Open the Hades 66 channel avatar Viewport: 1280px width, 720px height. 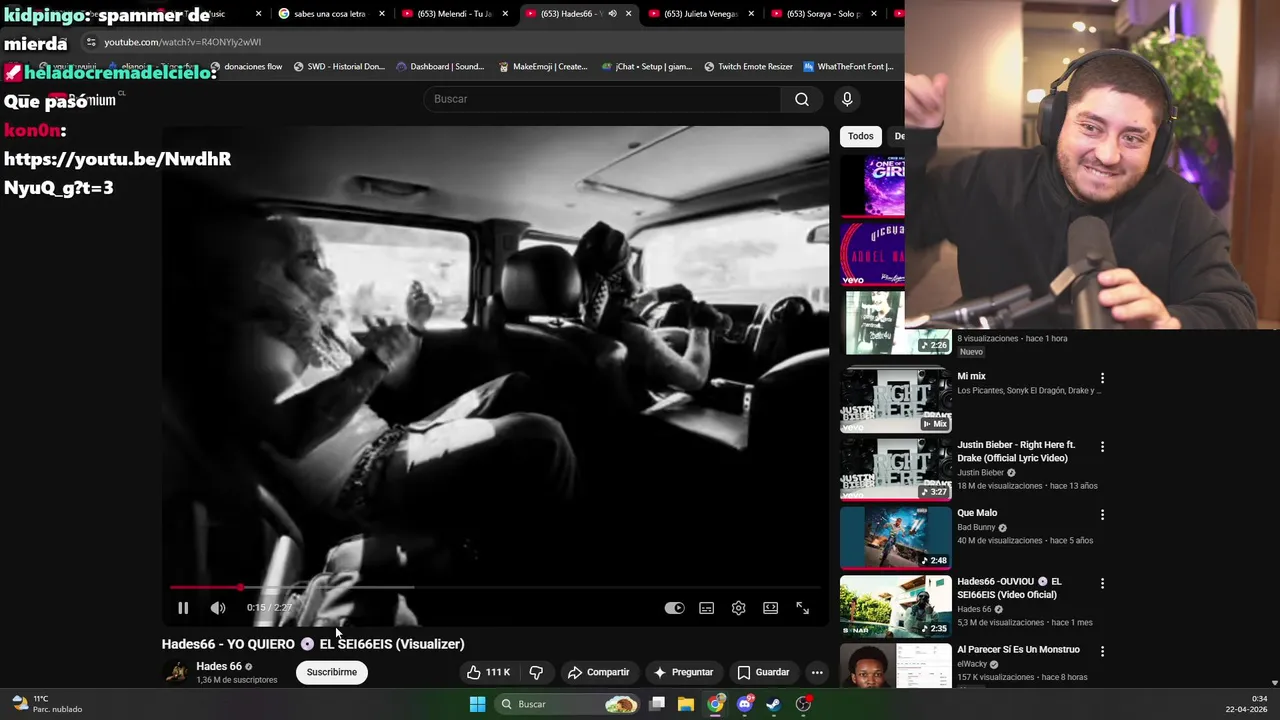[x=177, y=672]
